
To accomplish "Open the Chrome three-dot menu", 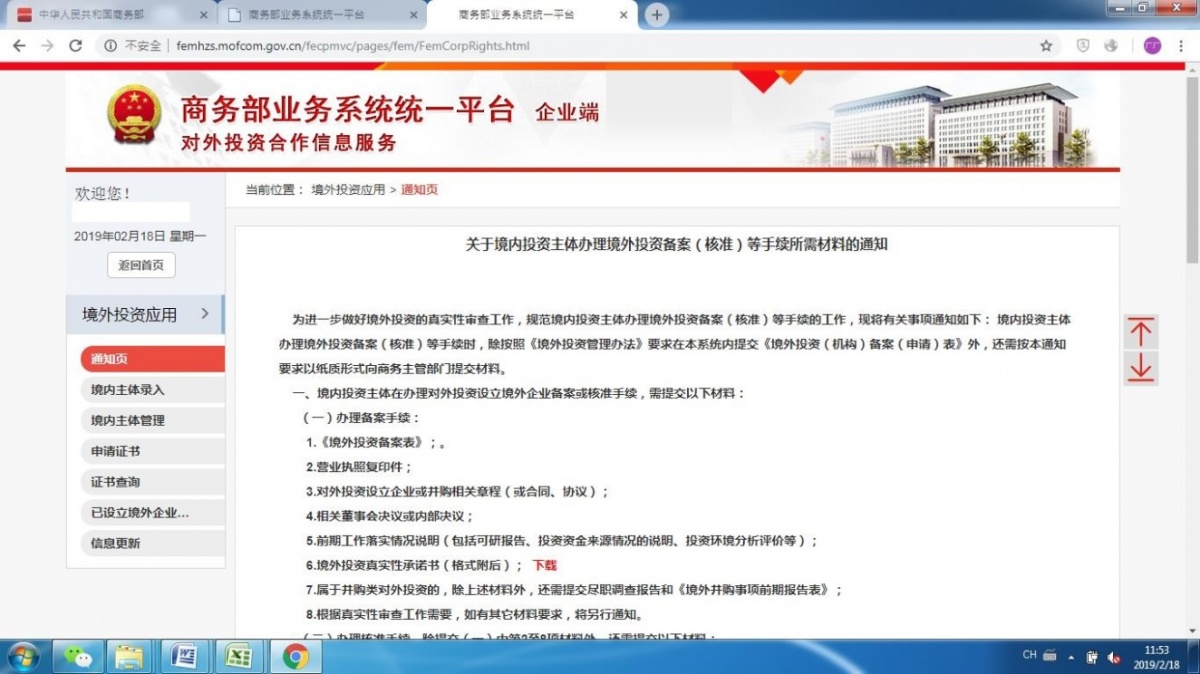I will 1180,46.
